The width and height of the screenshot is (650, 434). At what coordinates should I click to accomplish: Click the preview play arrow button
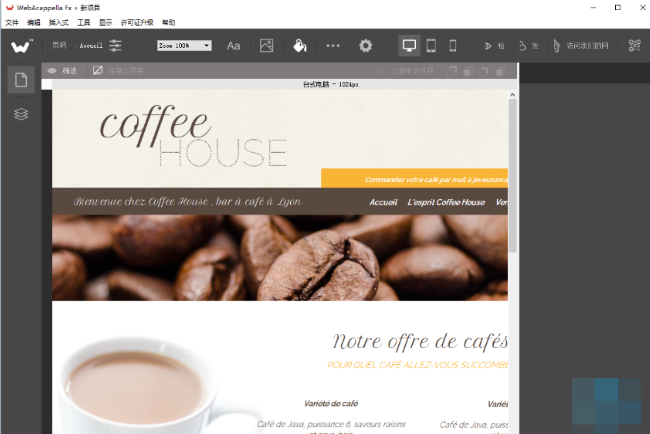point(488,46)
